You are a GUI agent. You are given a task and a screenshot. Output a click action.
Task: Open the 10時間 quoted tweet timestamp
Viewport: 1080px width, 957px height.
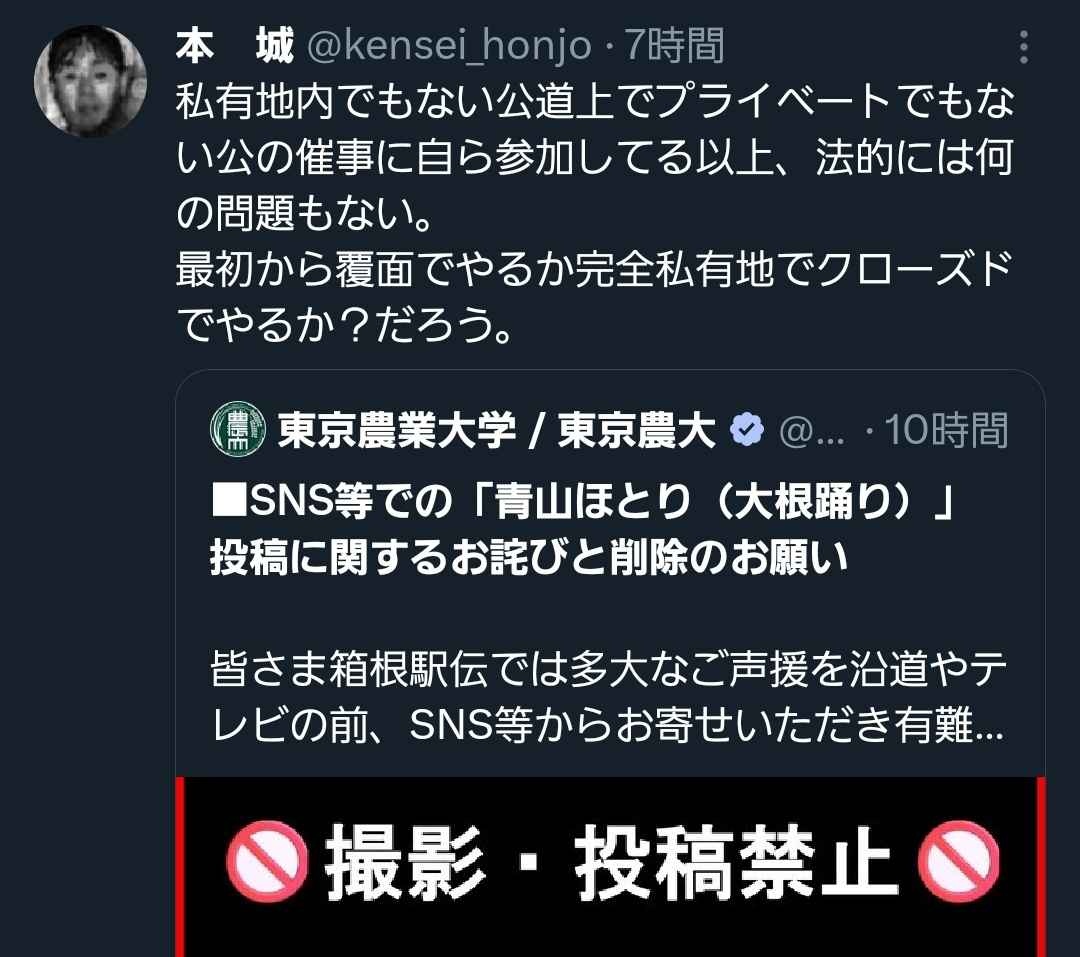click(x=946, y=430)
